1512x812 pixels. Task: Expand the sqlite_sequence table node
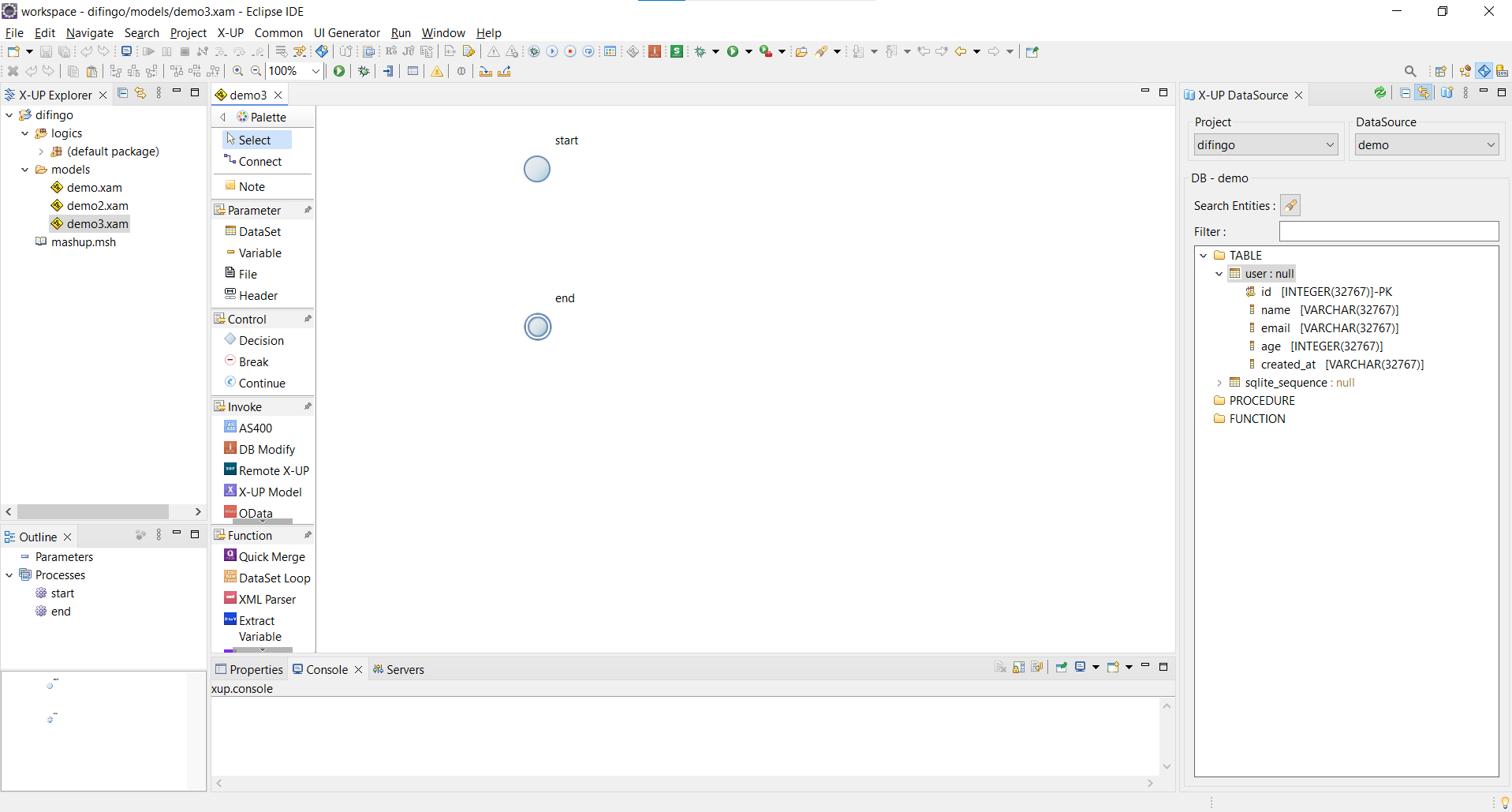click(1219, 383)
